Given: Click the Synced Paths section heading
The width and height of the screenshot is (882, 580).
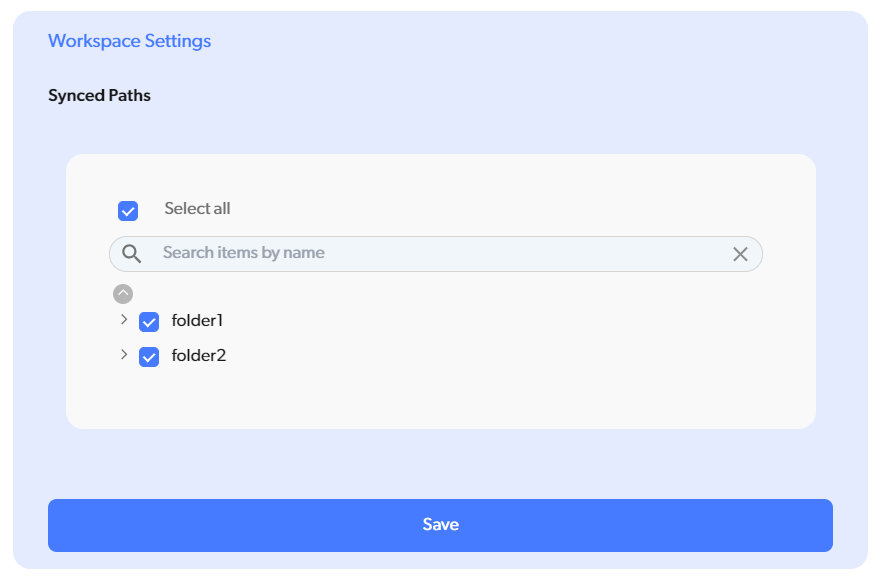Looking at the screenshot, I should pyautogui.click(x=99, y=96).
